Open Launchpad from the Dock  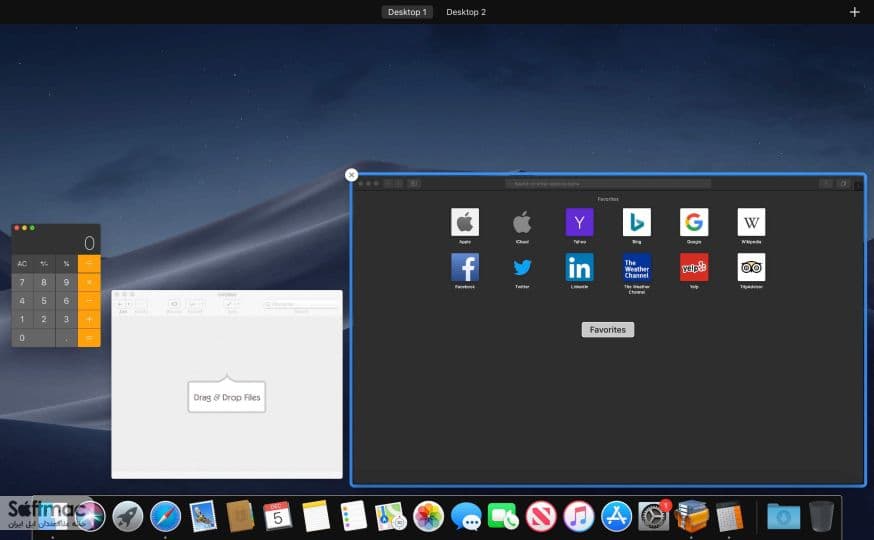(x=128, y=516)
